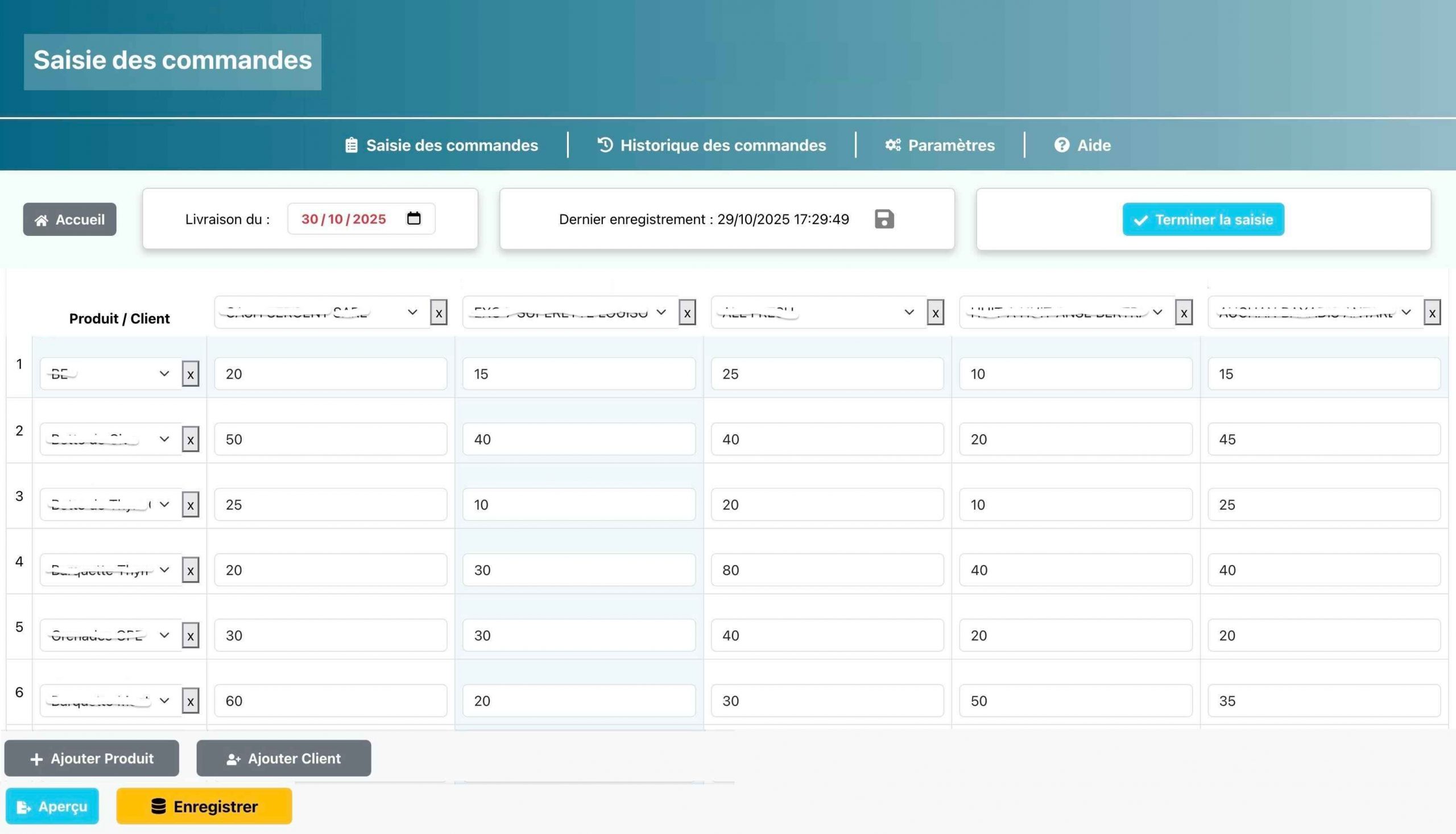Expand the first client dropdown
The height and width of the screenshot is (834, 1456).
click(322, 313)
